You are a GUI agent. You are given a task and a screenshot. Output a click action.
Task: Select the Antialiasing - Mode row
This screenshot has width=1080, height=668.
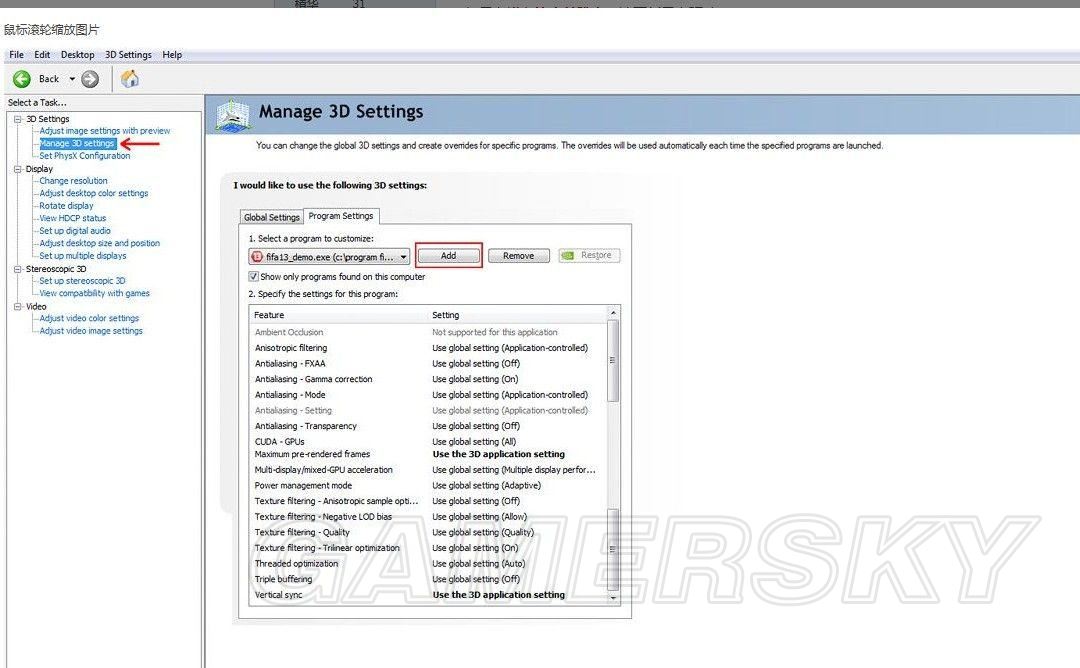428,395
